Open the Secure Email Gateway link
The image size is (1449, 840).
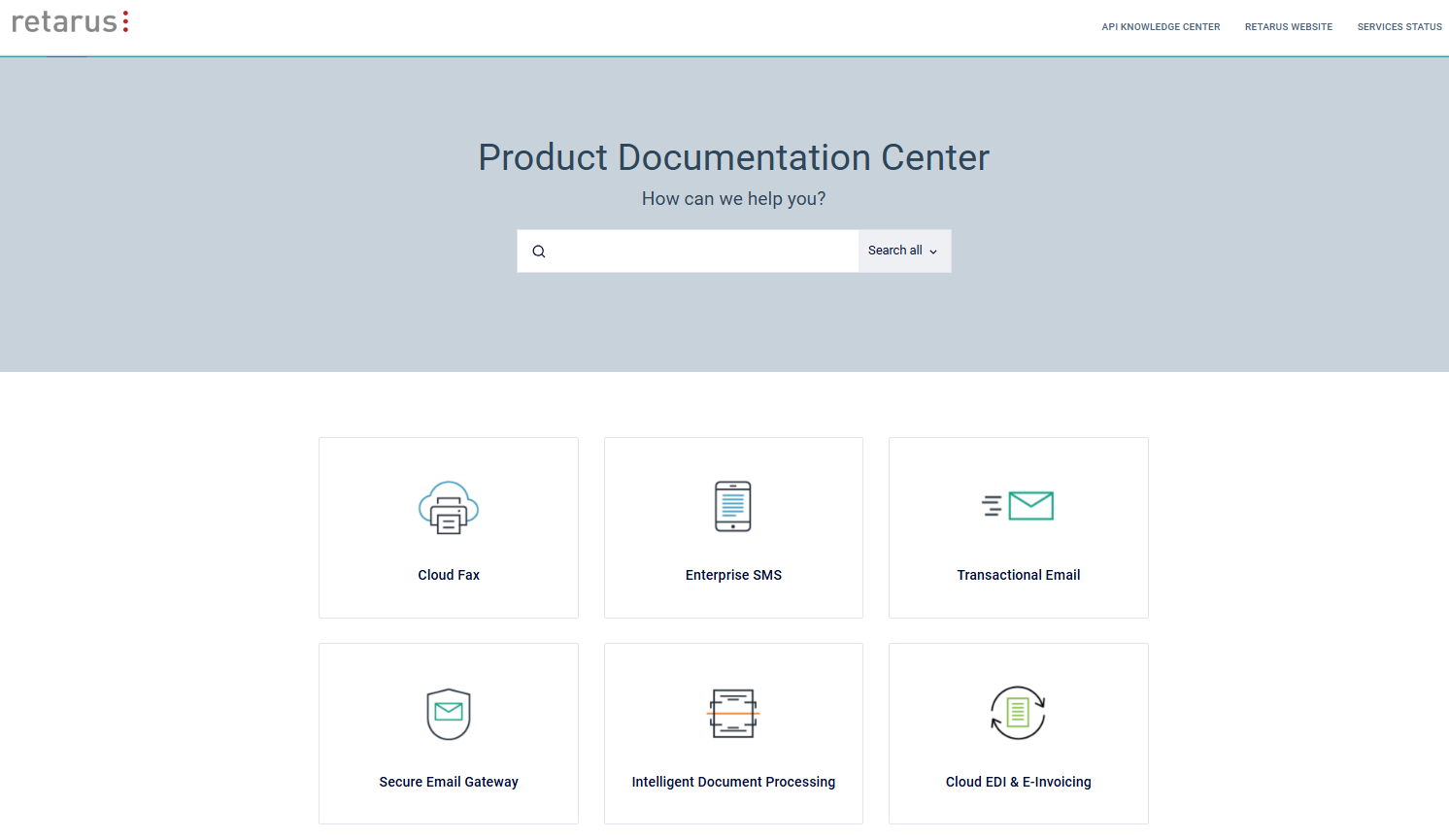449,782
